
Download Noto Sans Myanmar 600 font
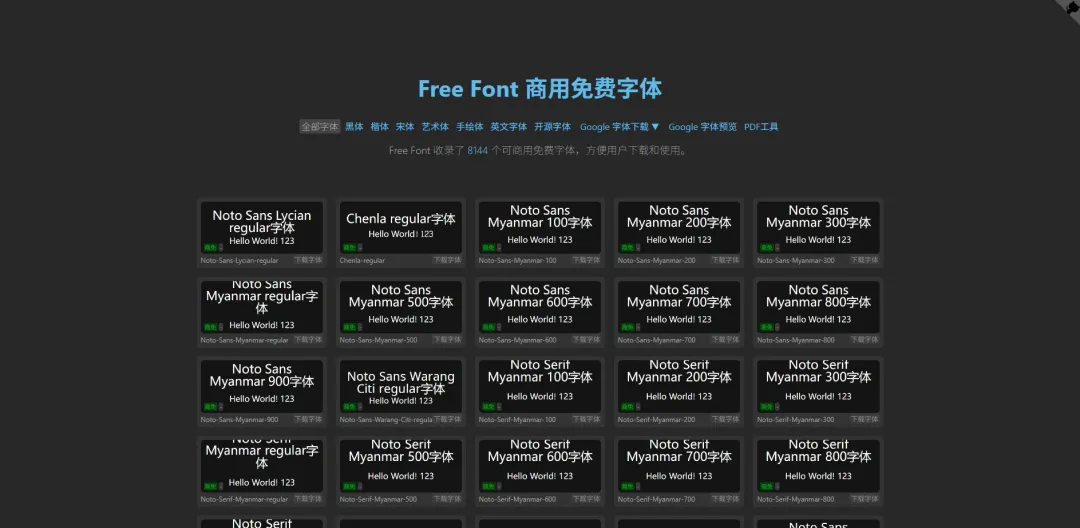click(586, 339)
